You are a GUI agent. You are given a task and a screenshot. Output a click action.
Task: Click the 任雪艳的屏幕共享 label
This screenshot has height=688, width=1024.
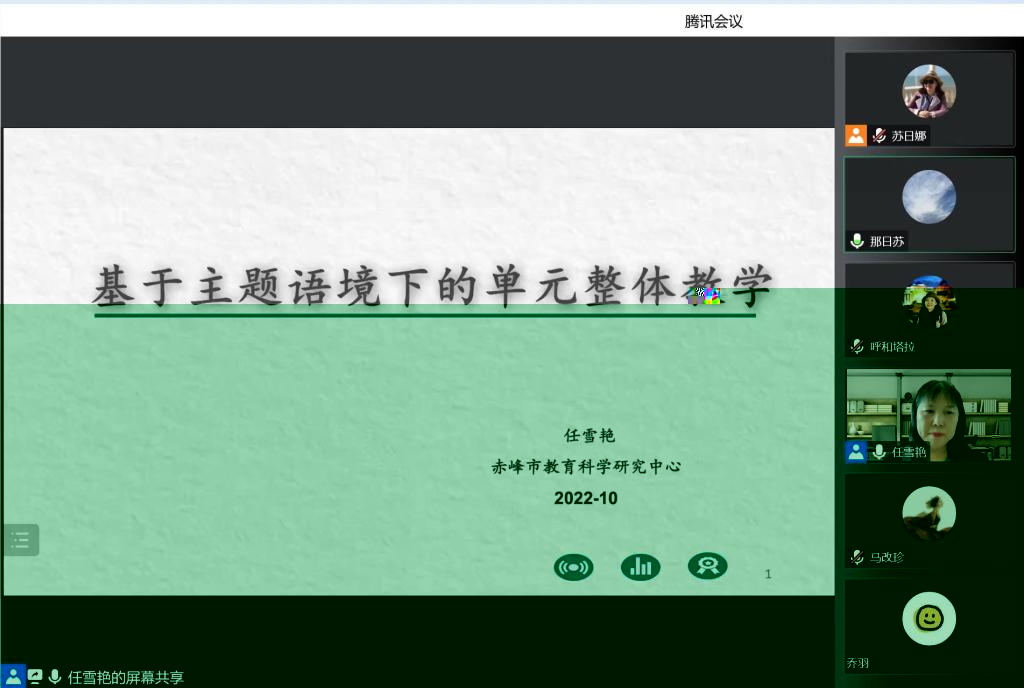click(x=125, y=678)
